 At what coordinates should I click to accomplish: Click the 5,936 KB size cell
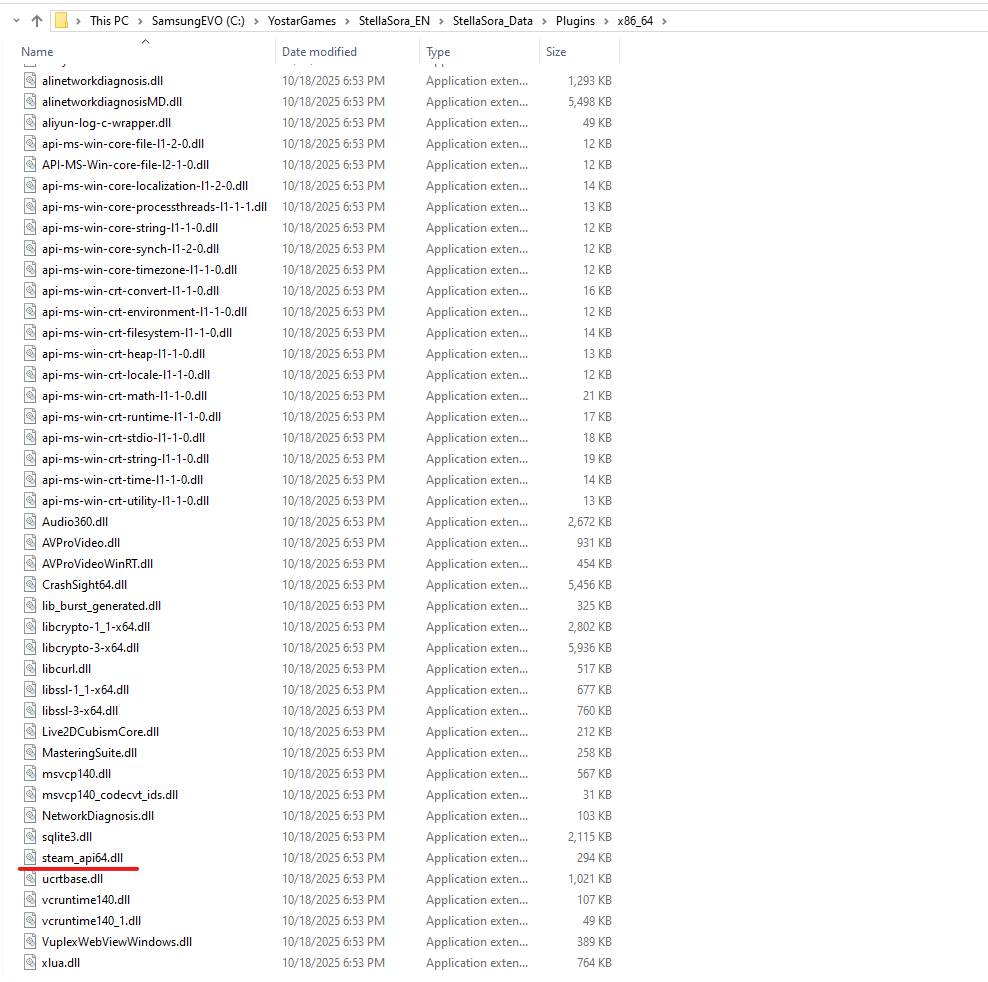590,647
